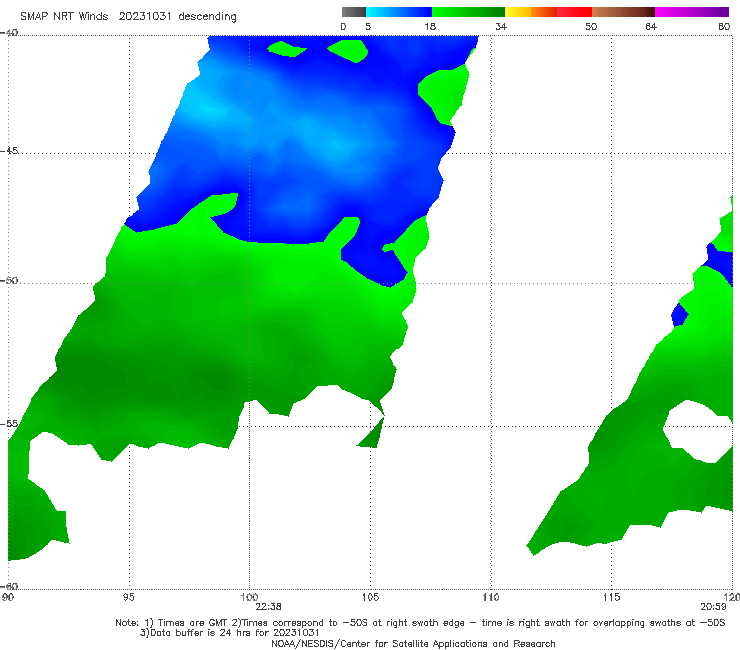740x650 pixels.
Task: Click the yellow-orange segment of the color bar
Action: pos(531,12)
